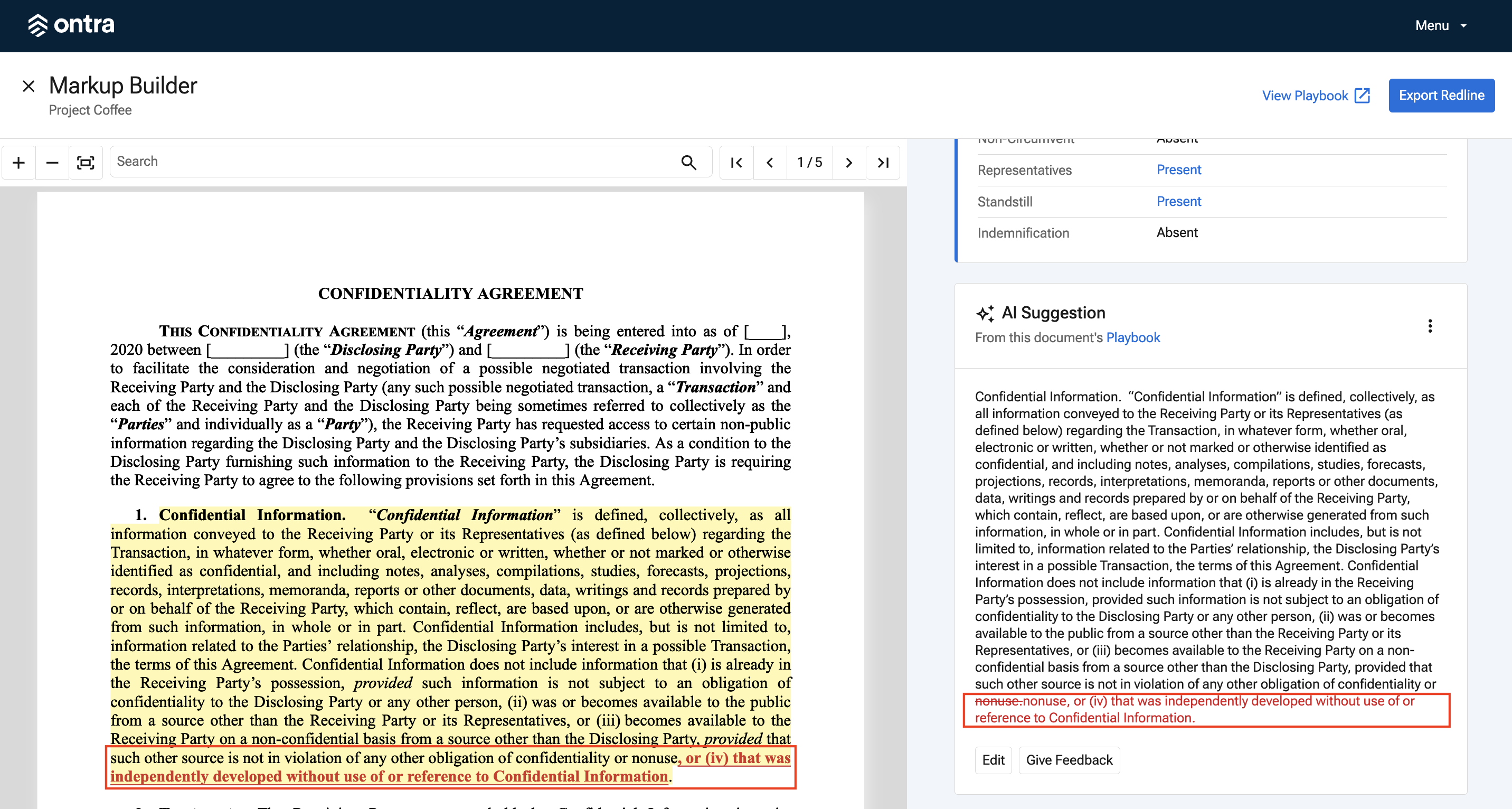The height and width of the screenshot is (809, 1512).
Task: Open AI Suggestion three-dot options menu
Action: [x=1430, y=326]
